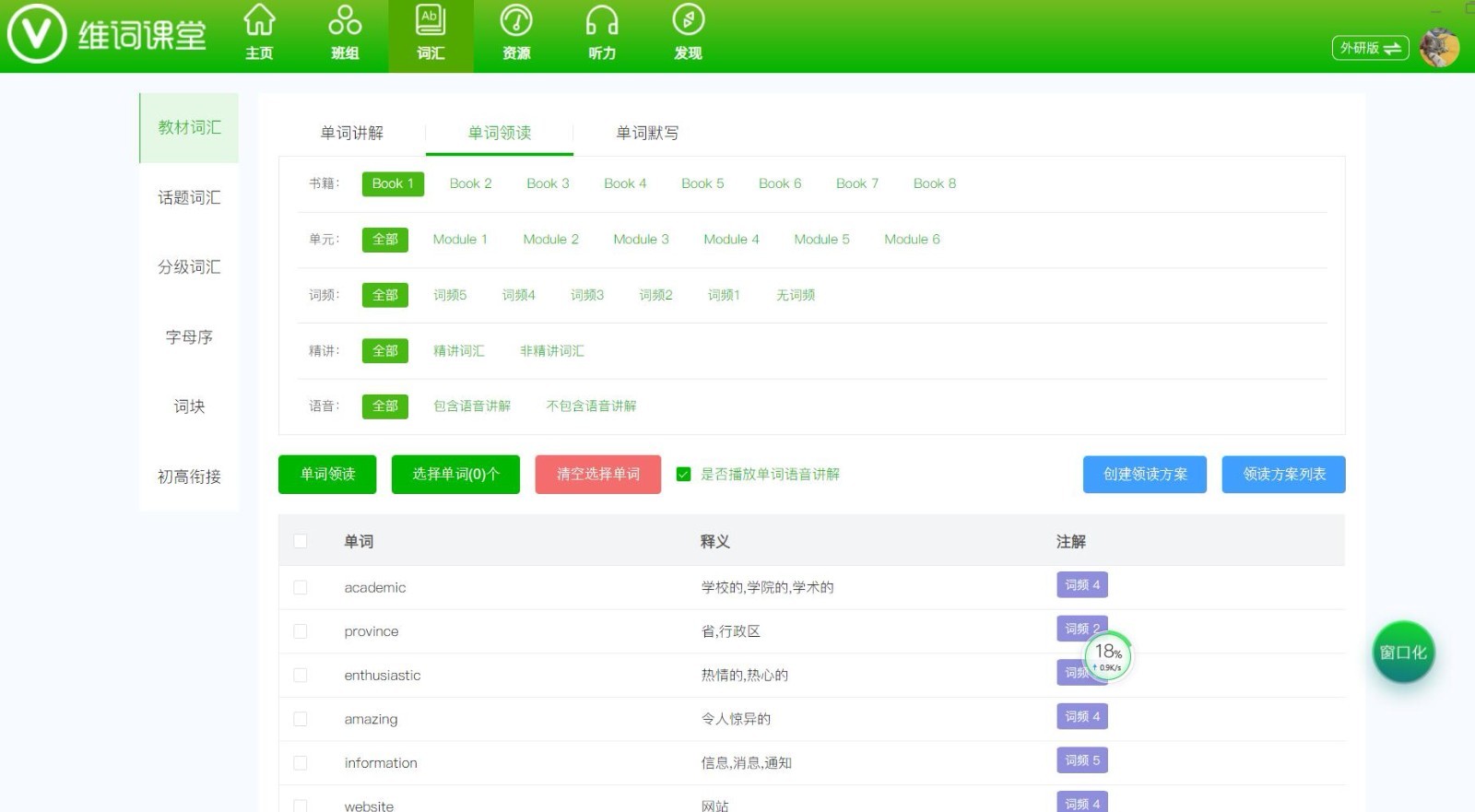Switch to the 单词默写 tab

pyautogui.click(x=647, y=133)
